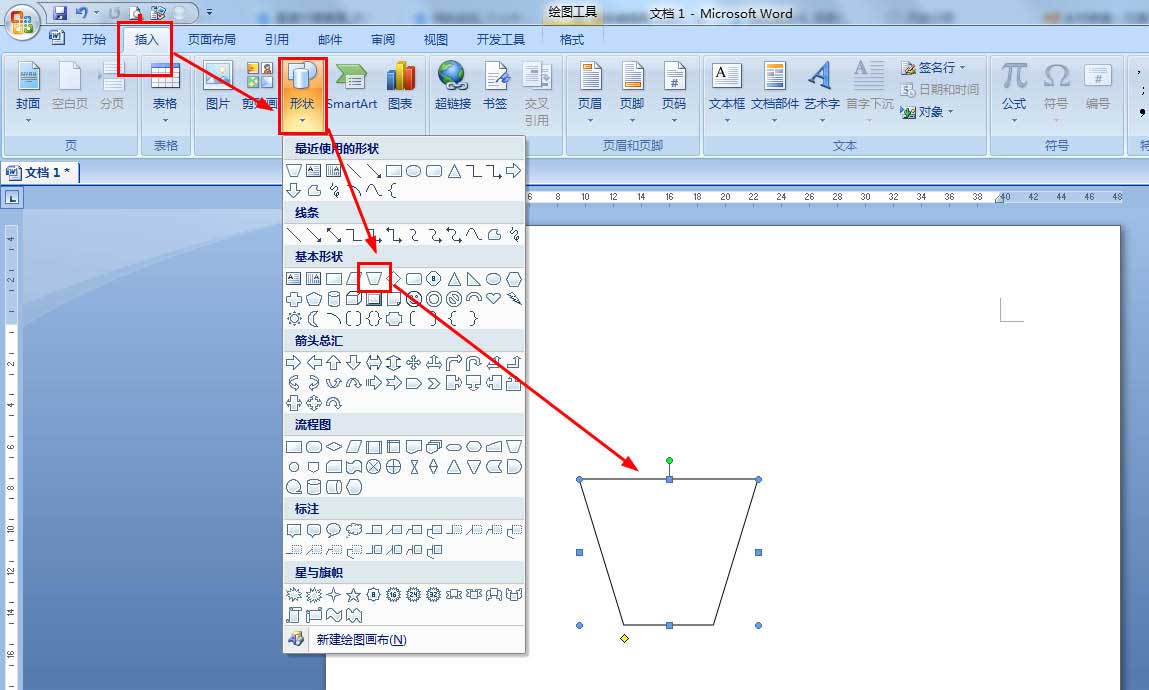The height and width of the screenshot is (690, 1149).
Task: Open the 页脚 footer dropdown
Action: (x=632, y=93)
